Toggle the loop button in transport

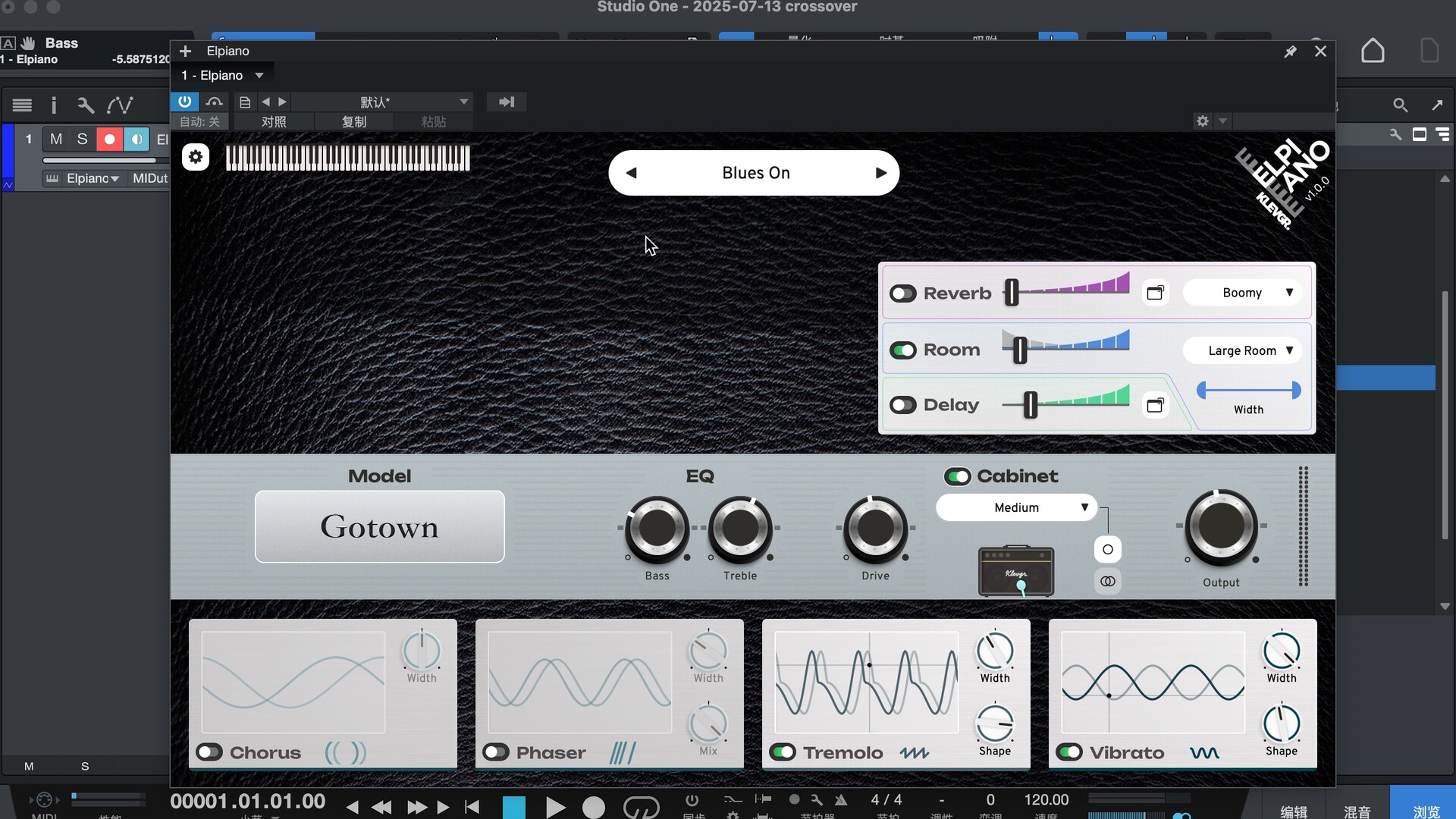pyautogui.click(x=642, y=807)
